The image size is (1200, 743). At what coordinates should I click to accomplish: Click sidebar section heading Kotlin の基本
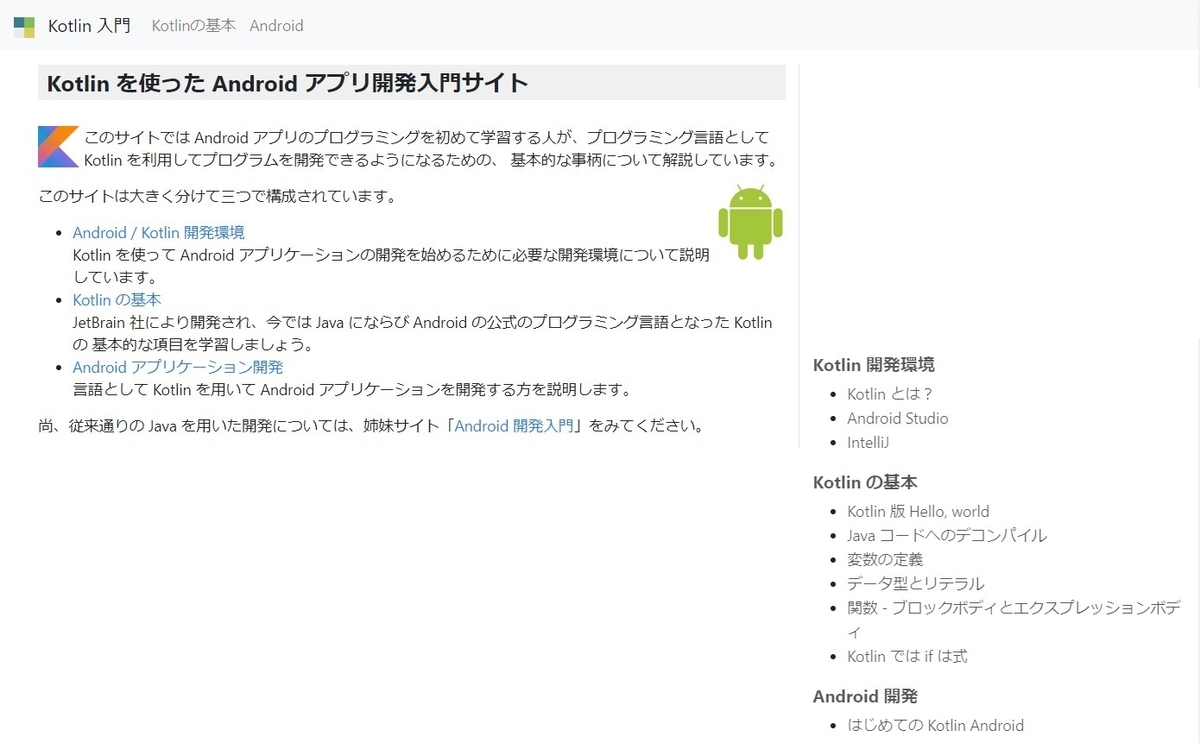865,482
